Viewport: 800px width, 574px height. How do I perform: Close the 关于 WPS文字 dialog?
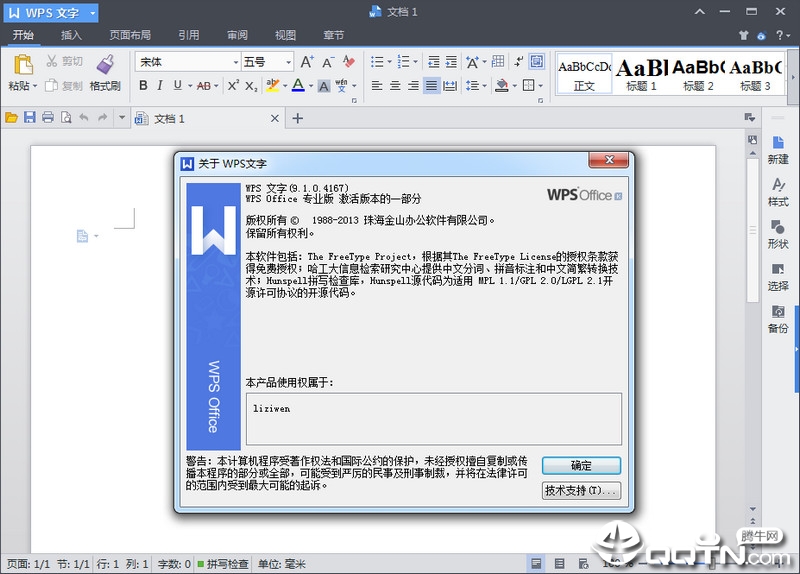click(608, 160)
